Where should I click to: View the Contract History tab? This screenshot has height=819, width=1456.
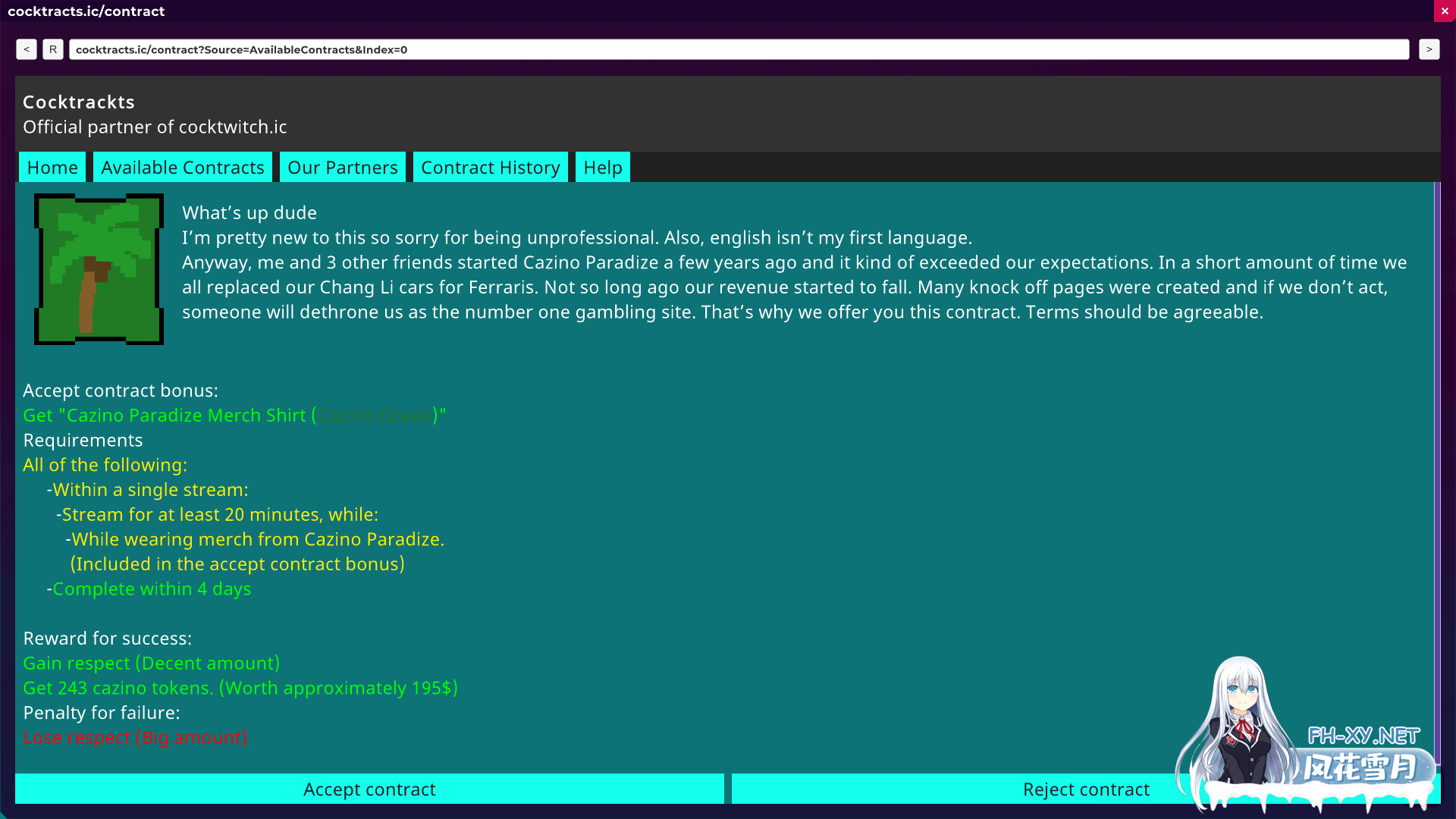tap(491, 168)
